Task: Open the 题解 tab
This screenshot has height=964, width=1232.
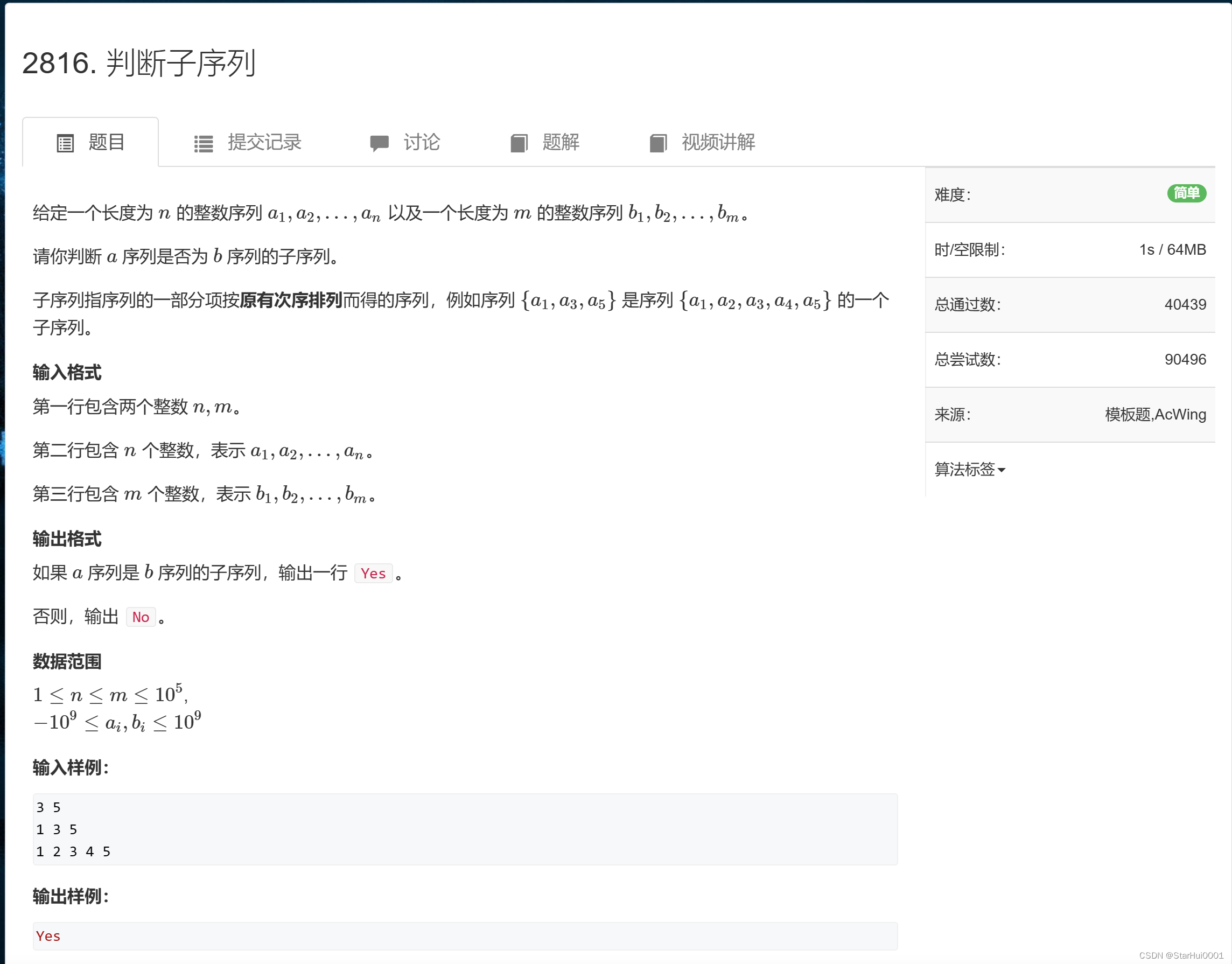Action: [x=561, y=142]
